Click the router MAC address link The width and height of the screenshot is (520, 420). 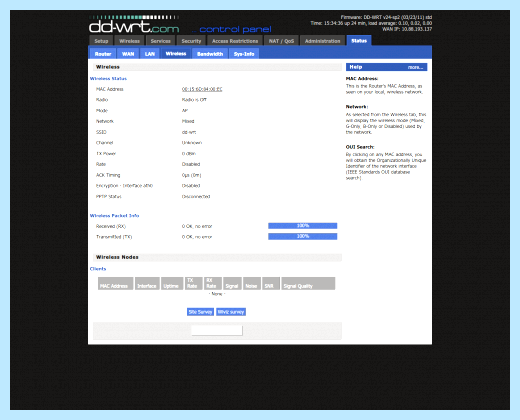pos(202,89)
